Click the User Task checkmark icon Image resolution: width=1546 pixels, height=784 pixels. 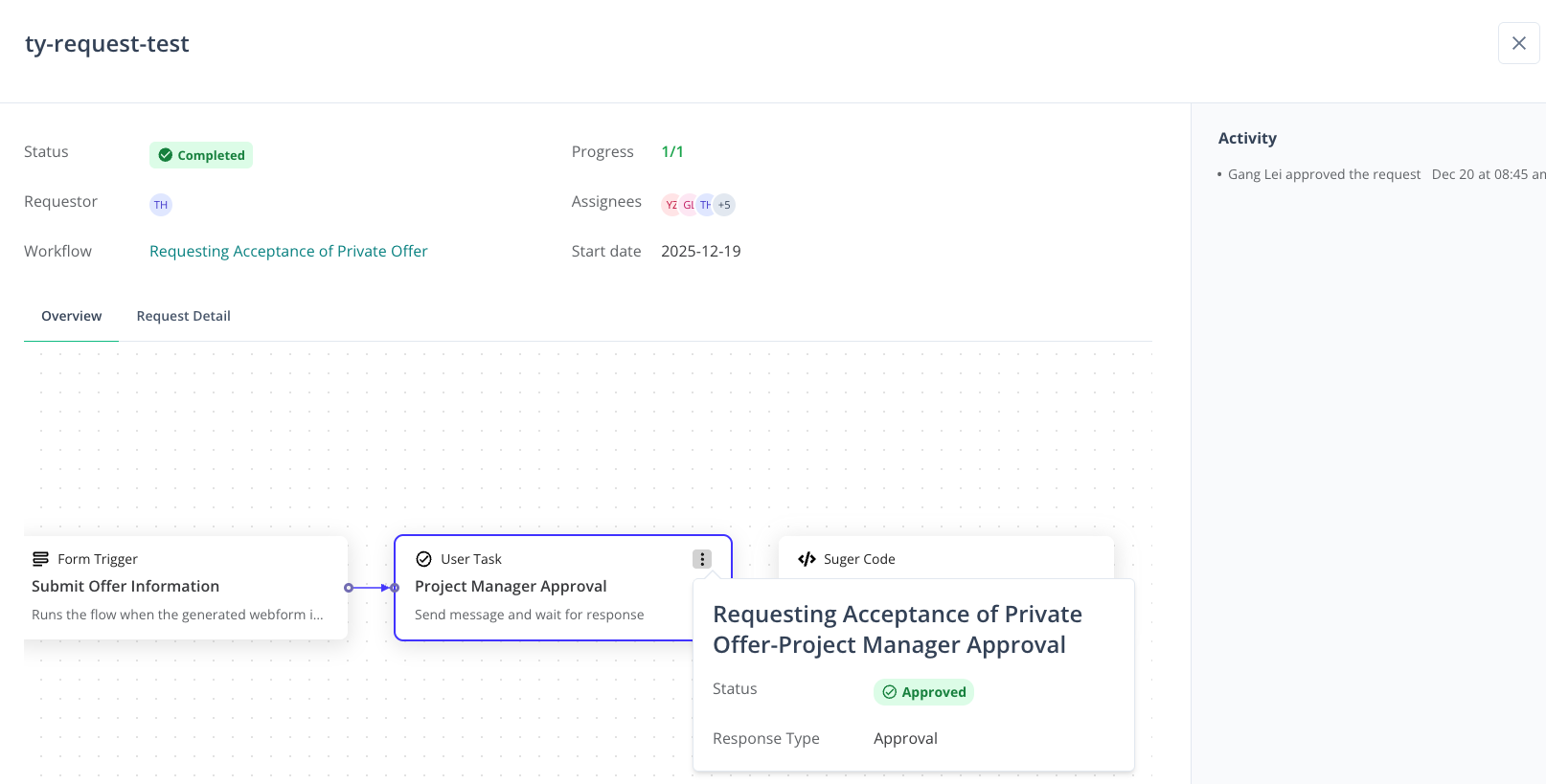423,559
